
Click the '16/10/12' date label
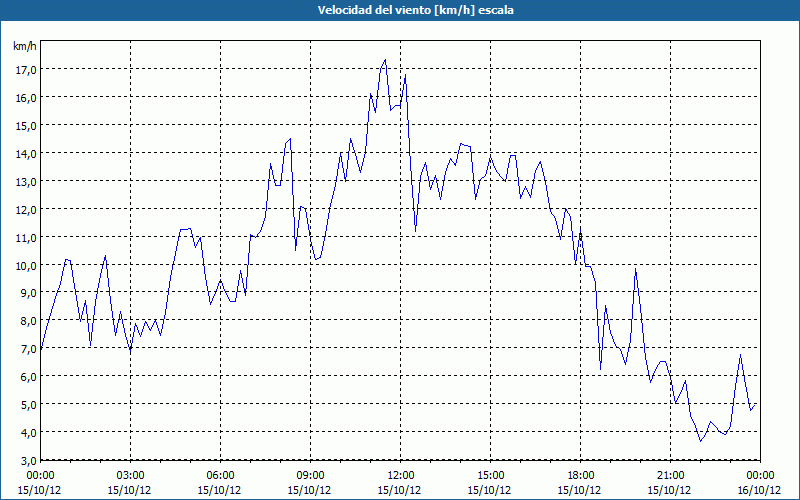pos(760,490)
